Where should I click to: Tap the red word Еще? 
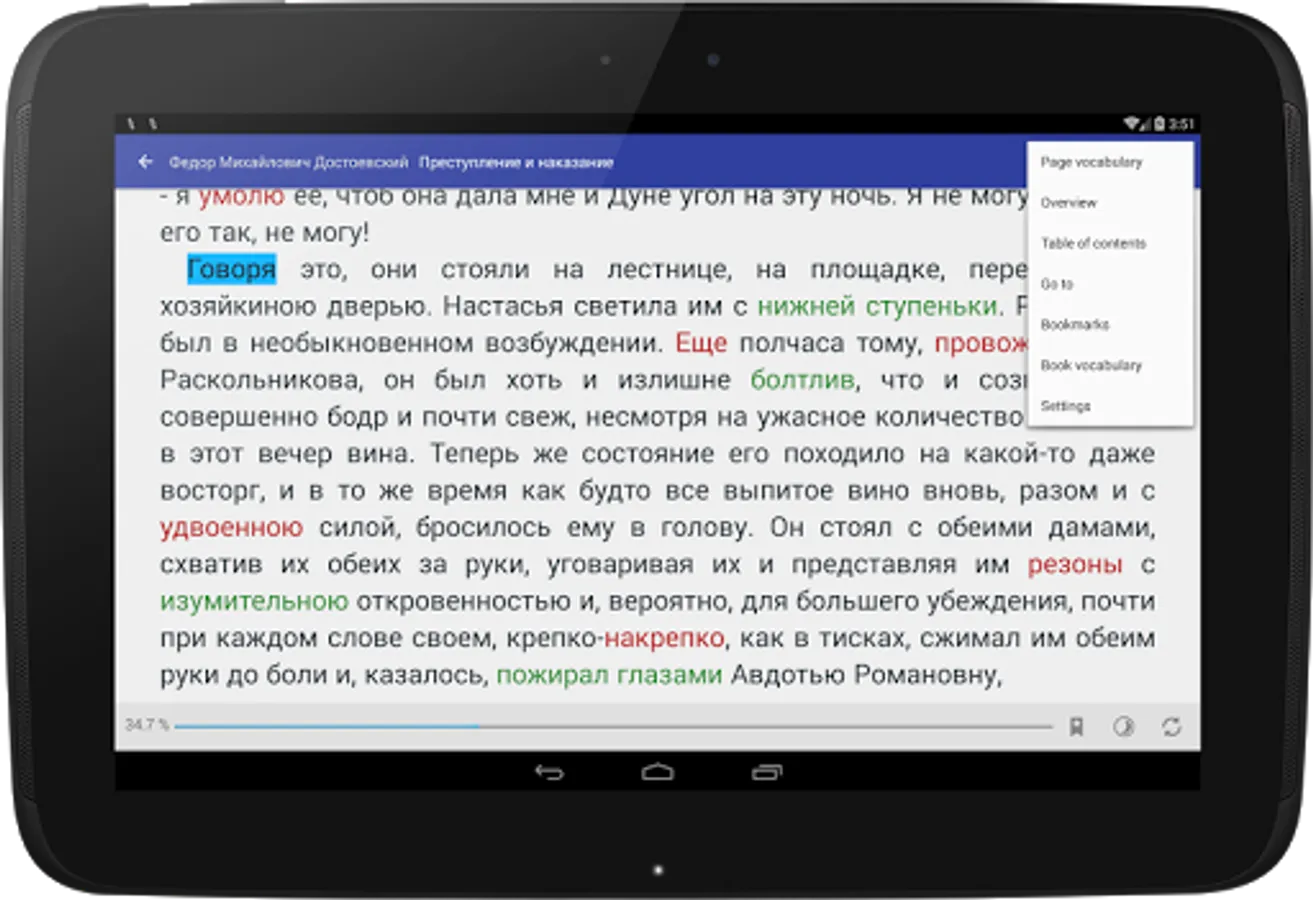click(x=701, y=343)
